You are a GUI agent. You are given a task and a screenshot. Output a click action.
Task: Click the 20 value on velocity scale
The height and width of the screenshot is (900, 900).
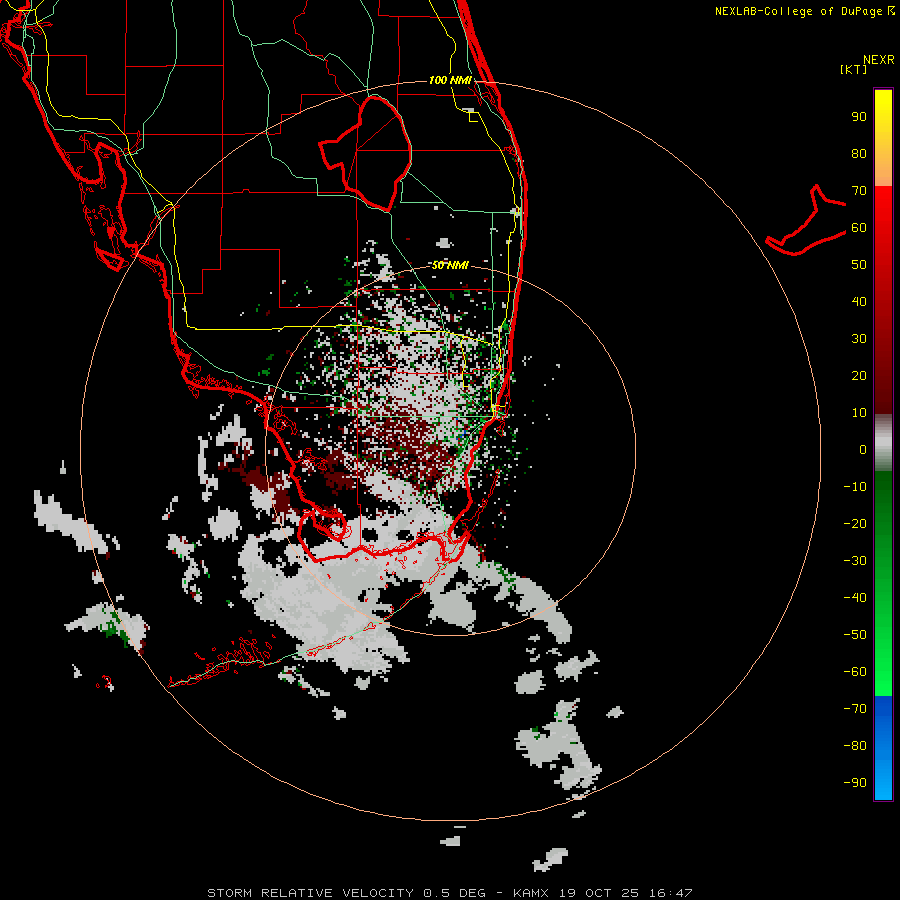point(859,376)
